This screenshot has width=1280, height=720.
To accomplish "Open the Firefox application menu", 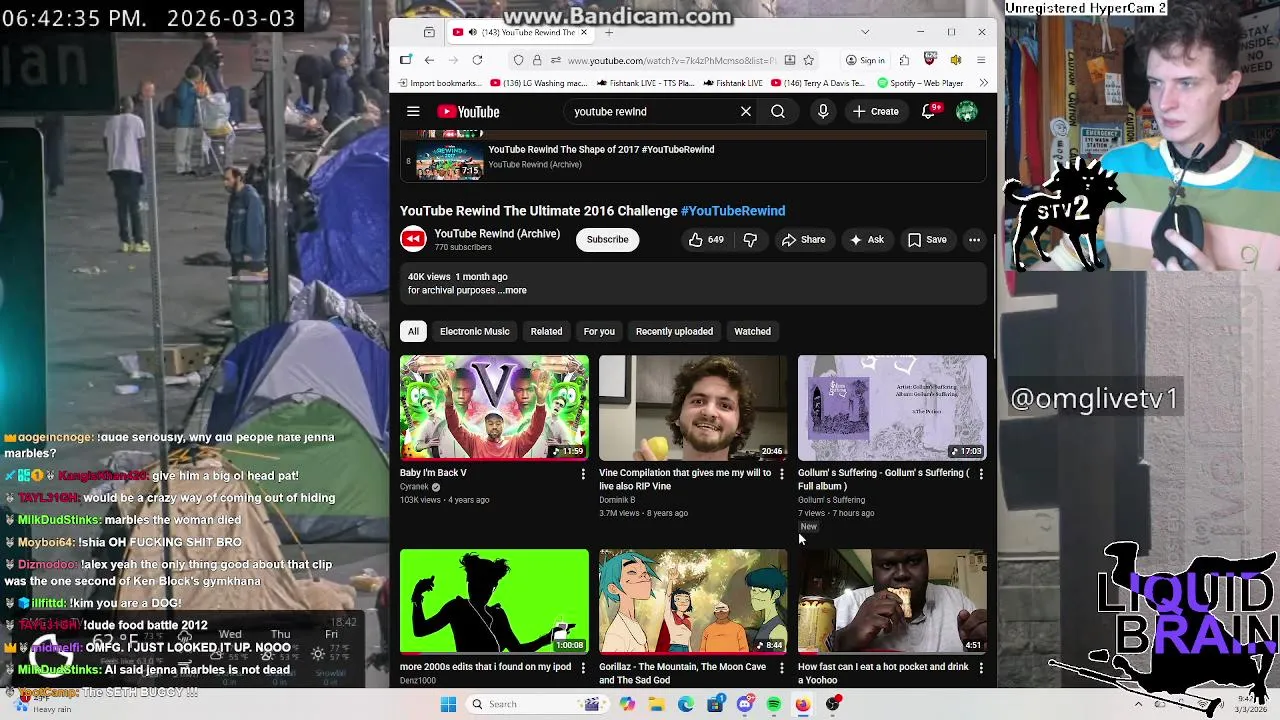I will tap(981, 60).
